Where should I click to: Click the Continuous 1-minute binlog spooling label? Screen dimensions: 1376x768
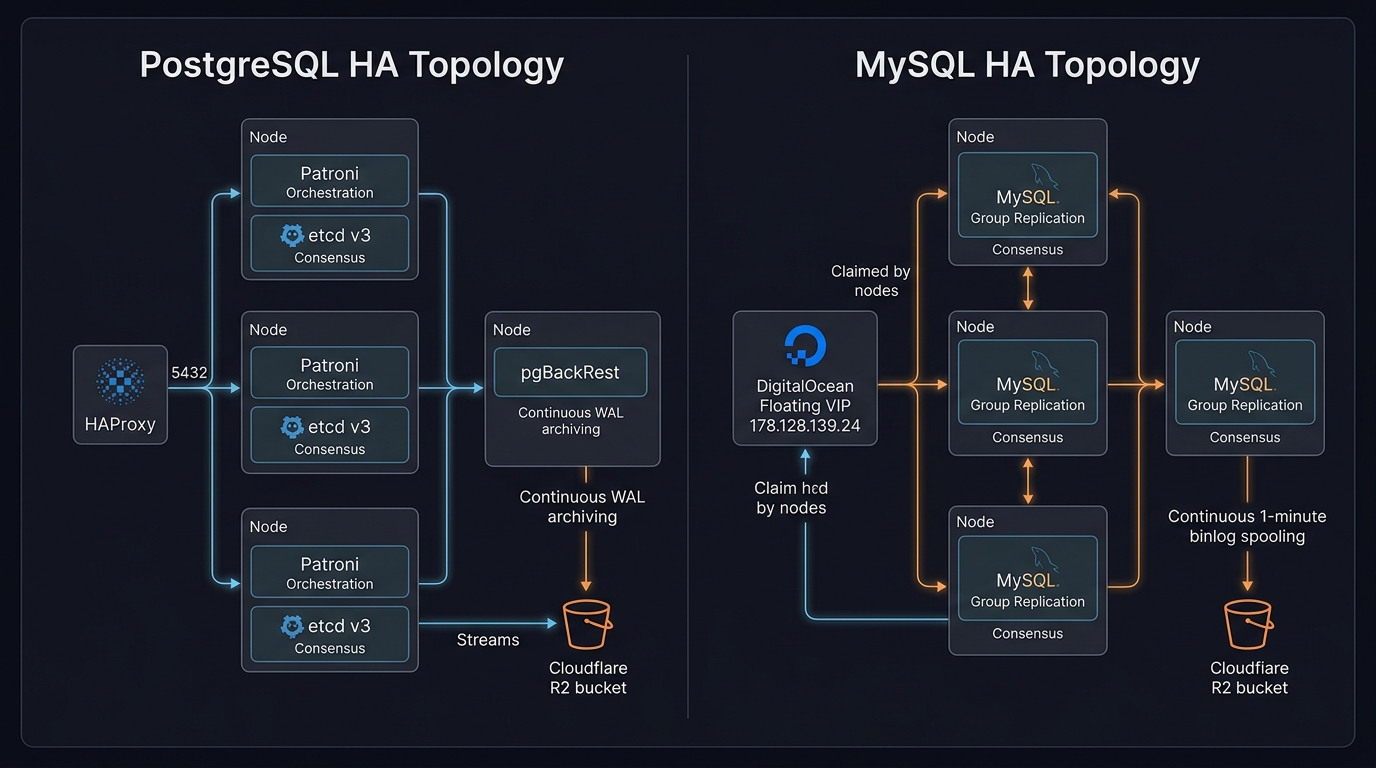point(1247,526)
